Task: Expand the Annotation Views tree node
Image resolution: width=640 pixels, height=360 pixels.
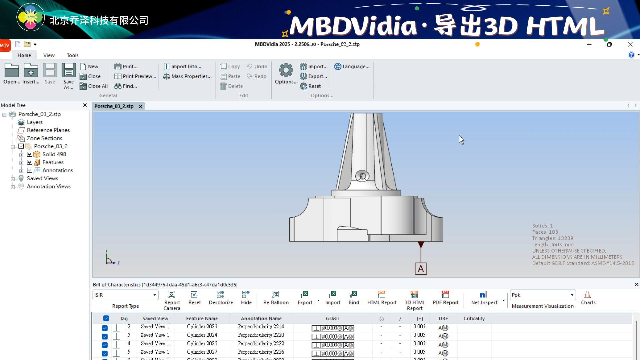Action: point(13,187)
